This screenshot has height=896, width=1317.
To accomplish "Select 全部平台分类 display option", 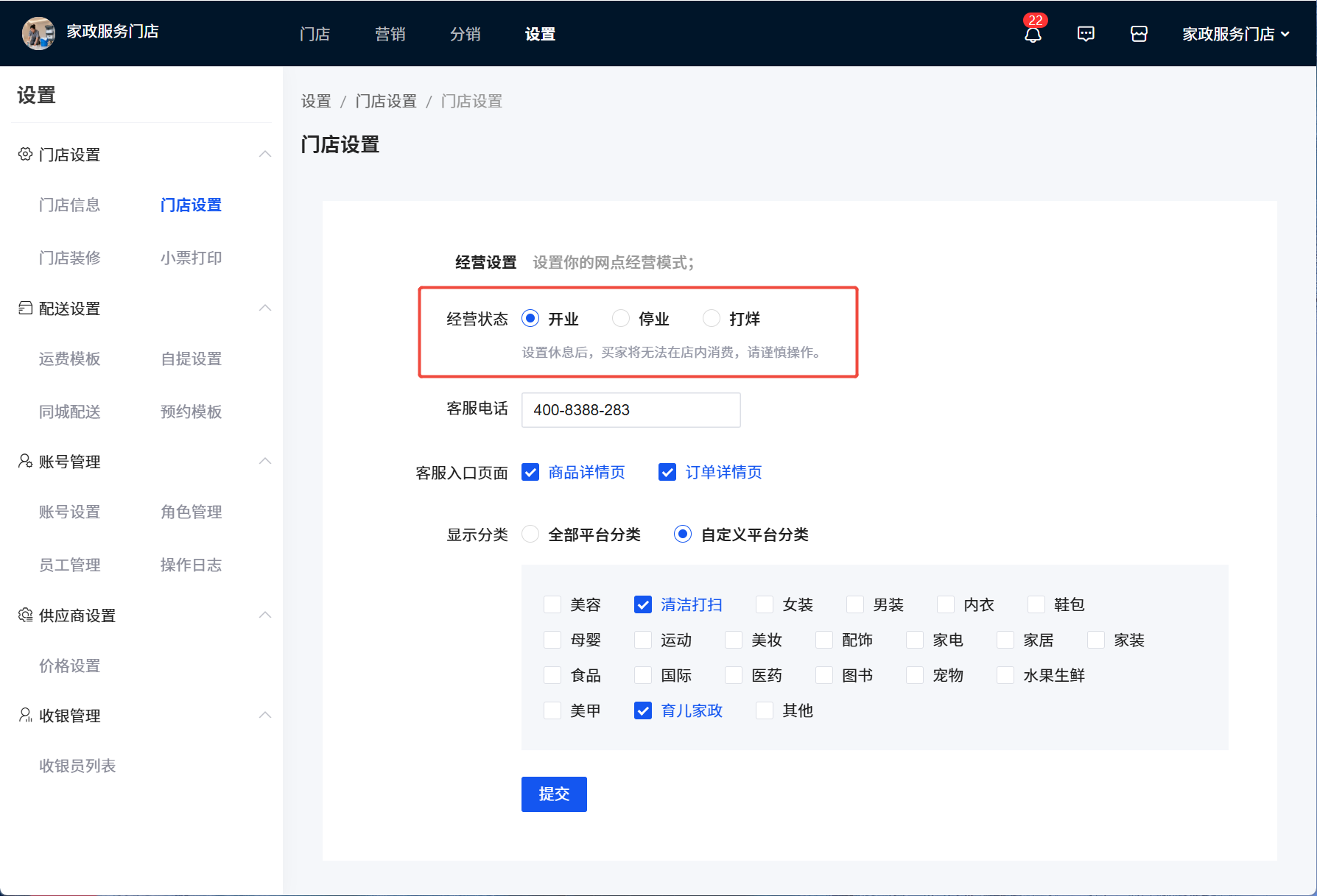I will pos(530,534).
